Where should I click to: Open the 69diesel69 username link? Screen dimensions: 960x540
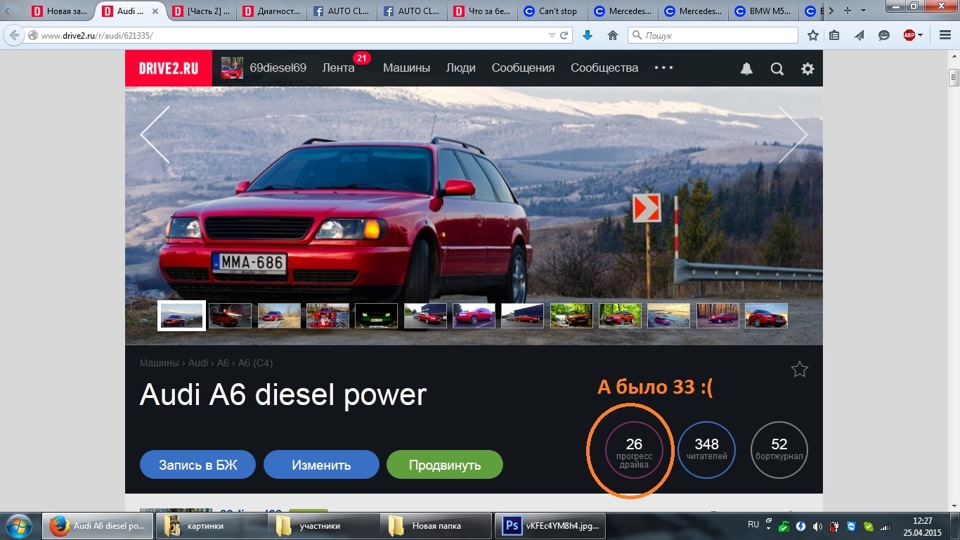pos(278,68)
